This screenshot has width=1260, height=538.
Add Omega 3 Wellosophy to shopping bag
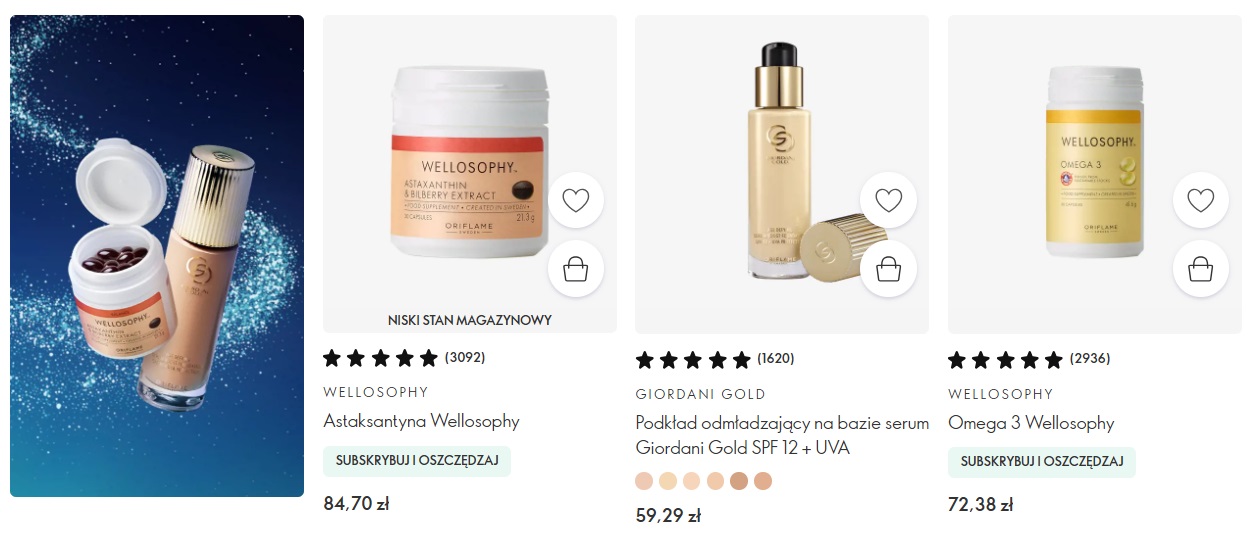point(1201,269)
